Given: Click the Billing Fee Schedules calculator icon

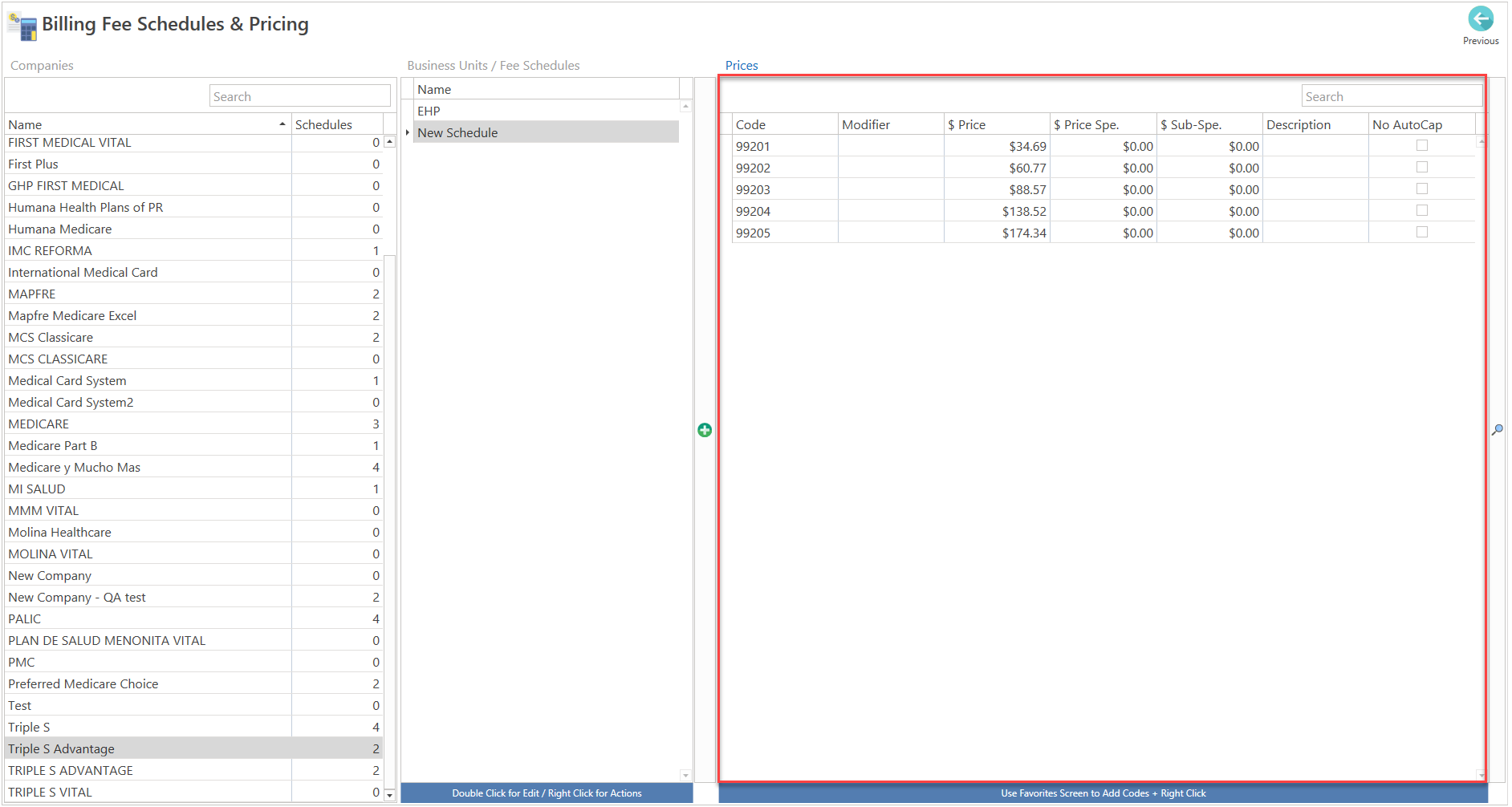Looking at the screenshot, I should point(22,26).
